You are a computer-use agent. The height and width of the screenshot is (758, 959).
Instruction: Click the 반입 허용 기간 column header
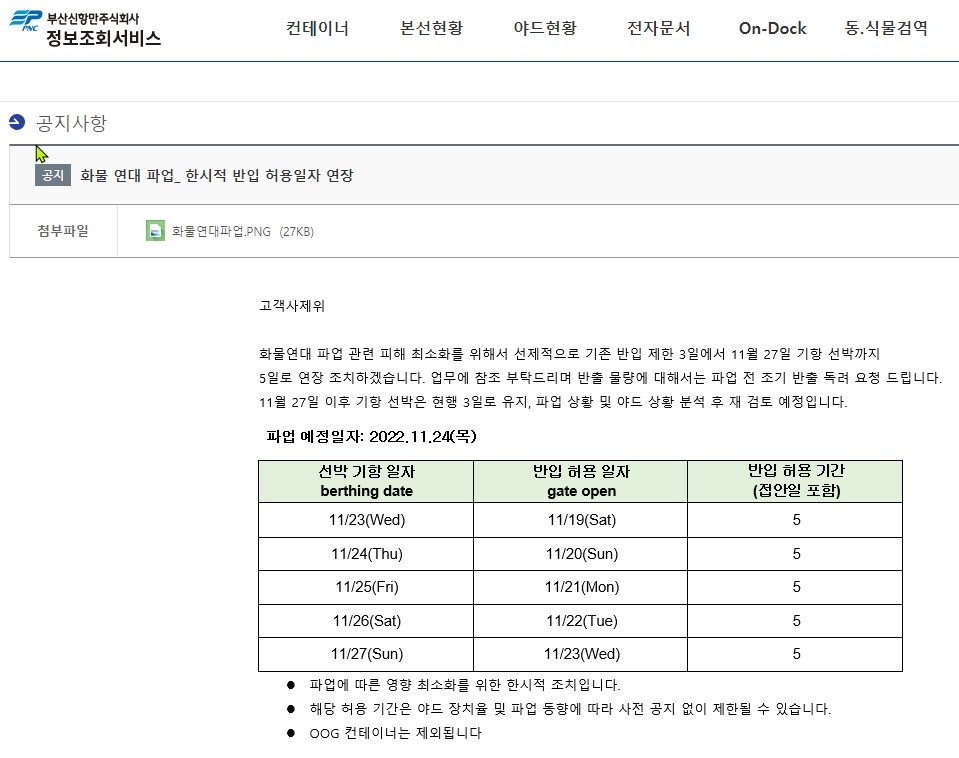click(x=796, y=481)
